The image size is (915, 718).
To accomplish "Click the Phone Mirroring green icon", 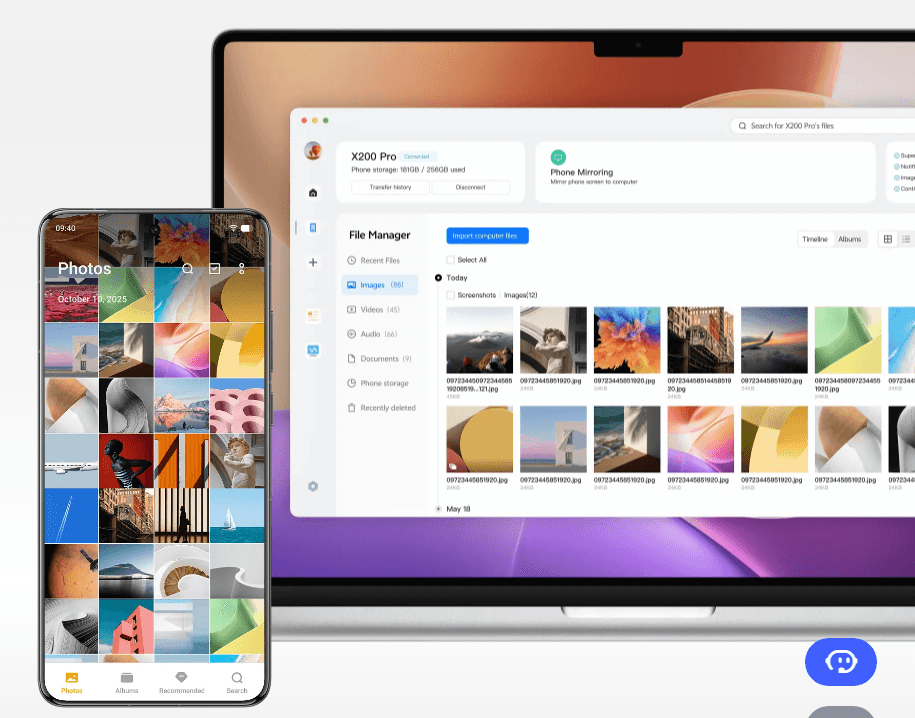I will pyautogui.click(x=558, y=158).
